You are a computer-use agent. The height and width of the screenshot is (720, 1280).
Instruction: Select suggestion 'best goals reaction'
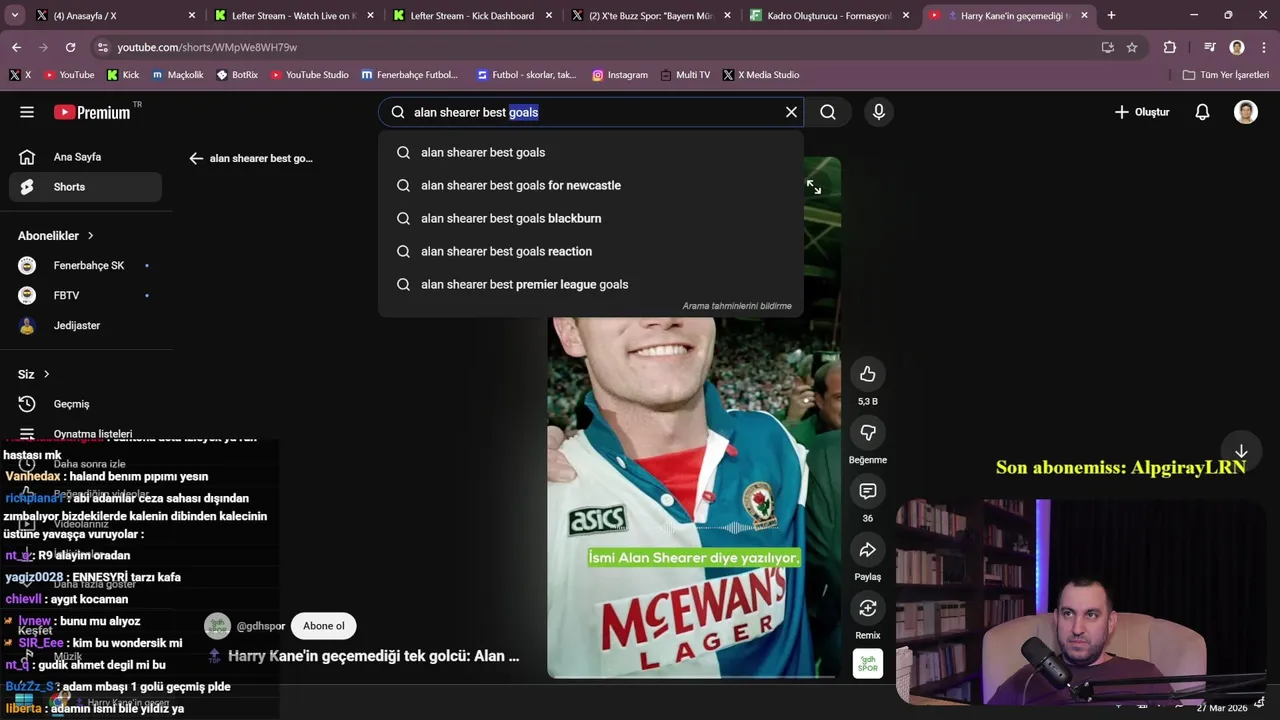pyautogui.click(x=591, y=251)
